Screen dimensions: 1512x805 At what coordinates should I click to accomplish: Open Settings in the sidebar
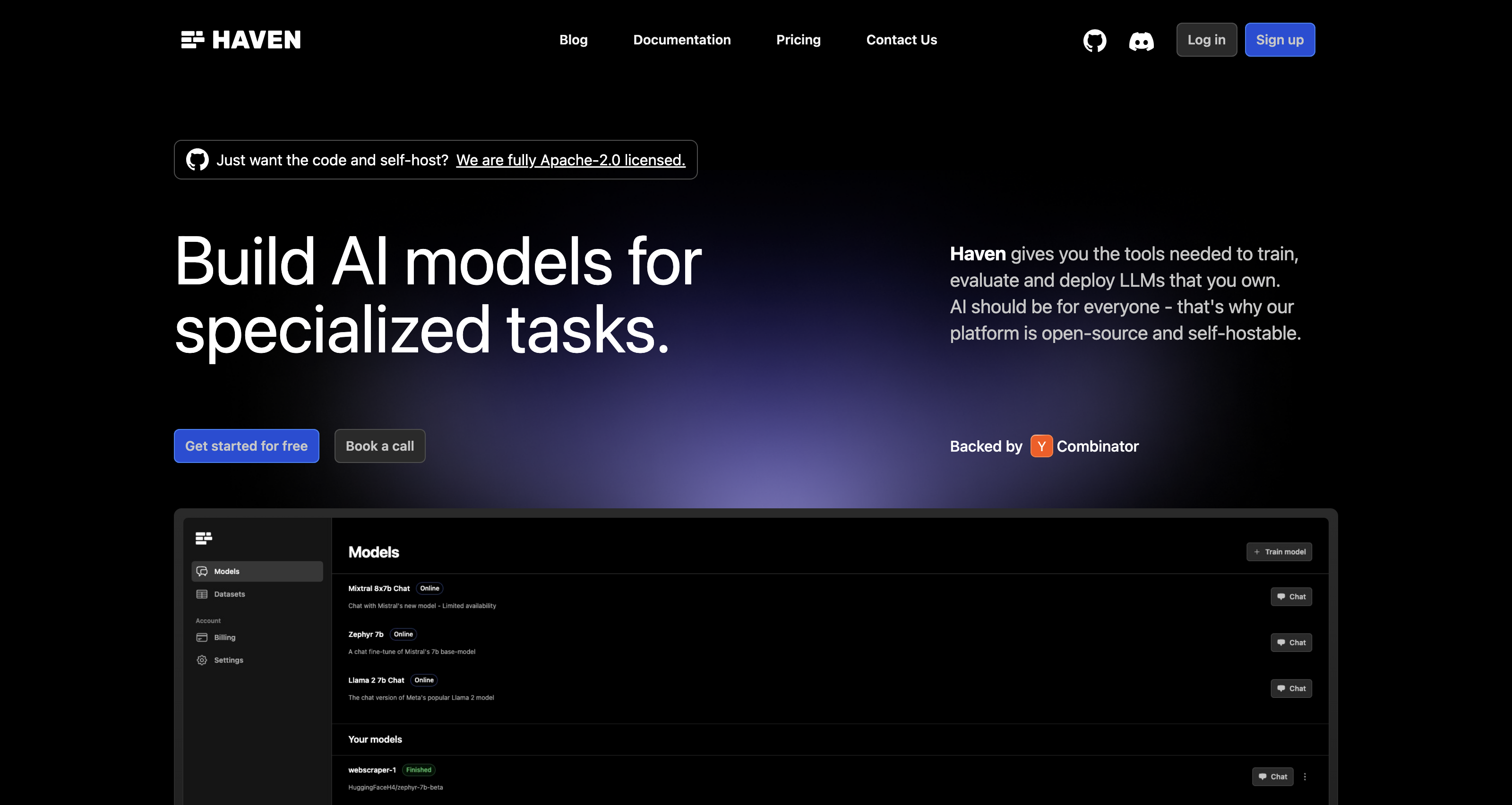[x=257, y=660]
